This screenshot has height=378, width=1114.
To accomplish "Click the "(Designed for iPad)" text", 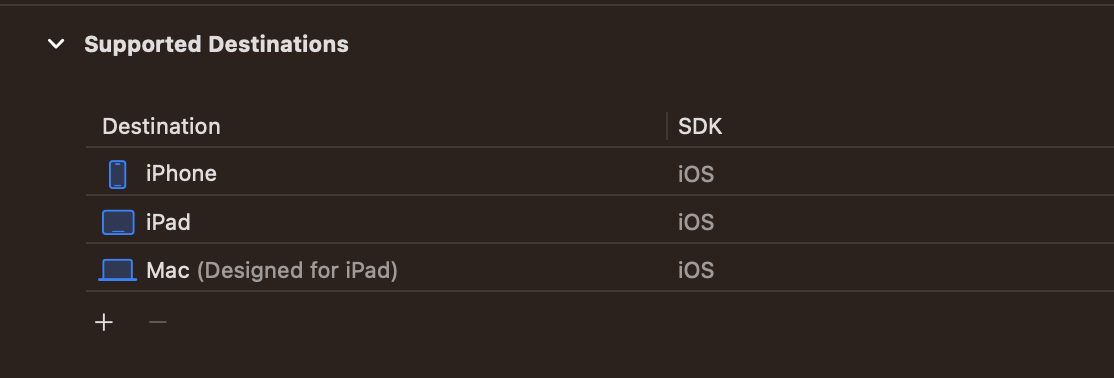I will 297,271.
